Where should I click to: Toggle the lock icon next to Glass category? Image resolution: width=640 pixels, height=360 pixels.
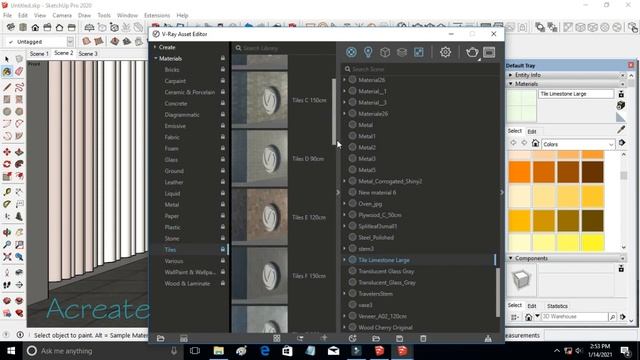point(223,159)
